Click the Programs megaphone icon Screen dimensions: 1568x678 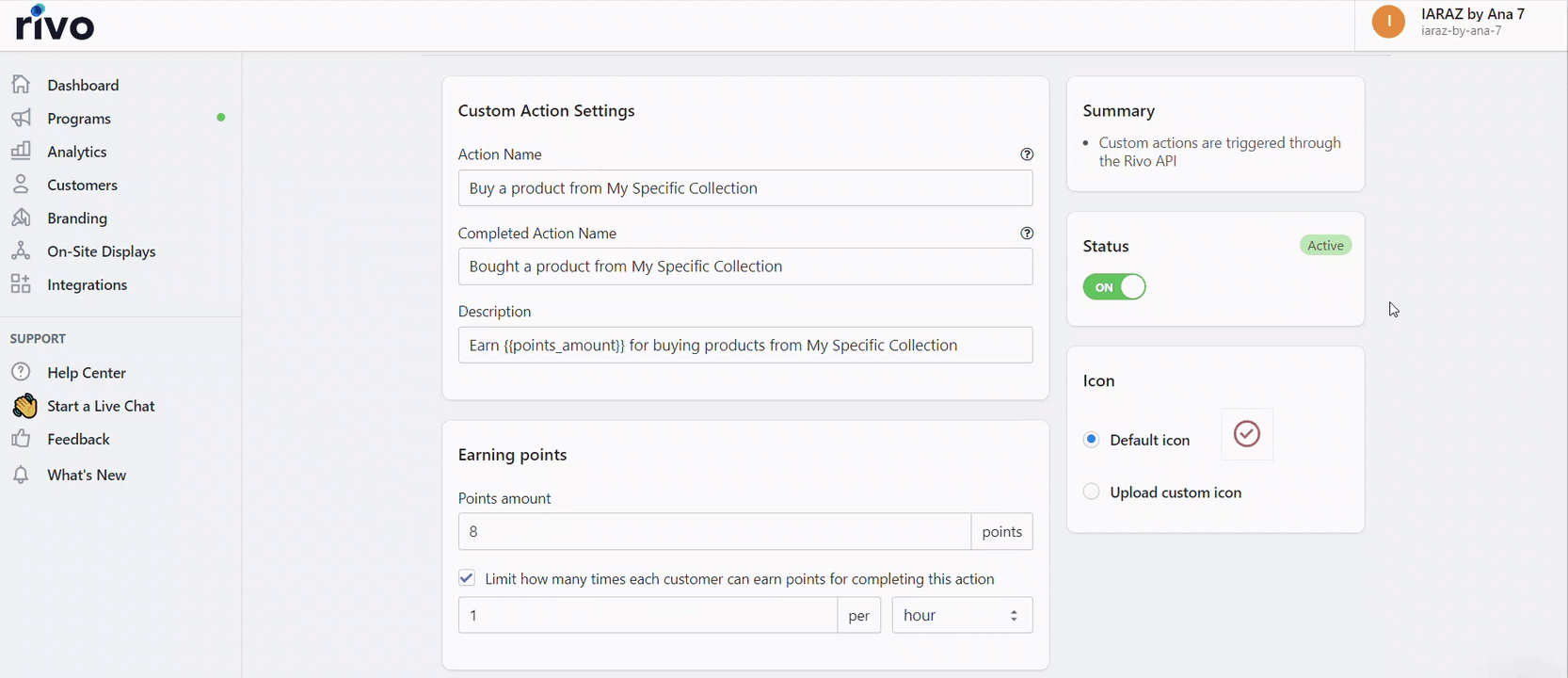[x=21, y=118]
